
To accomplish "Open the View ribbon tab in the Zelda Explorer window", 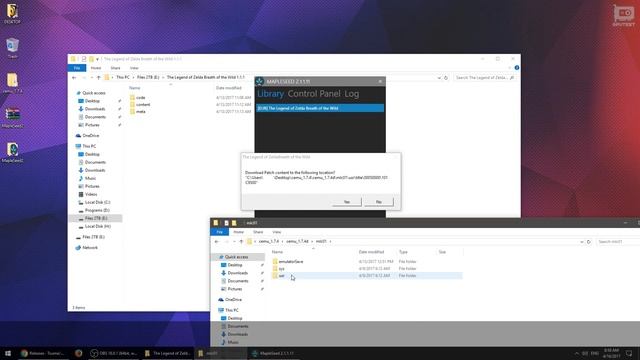I will pyautogui.click(x=134, y=68).
